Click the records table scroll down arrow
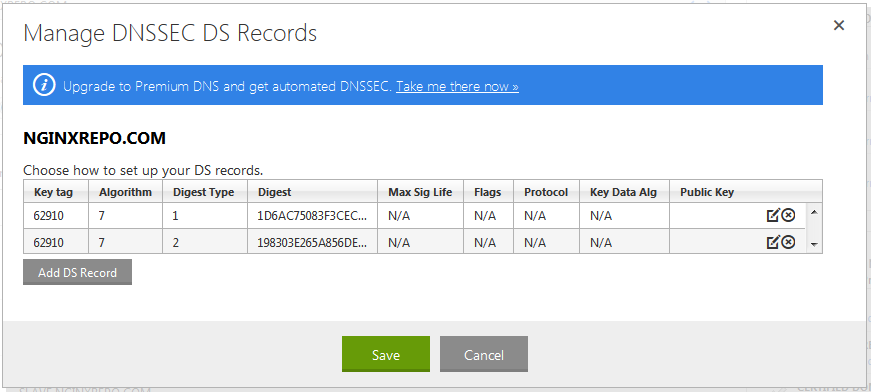Viewport: 871px width, 392px height. tap(814, 244)
